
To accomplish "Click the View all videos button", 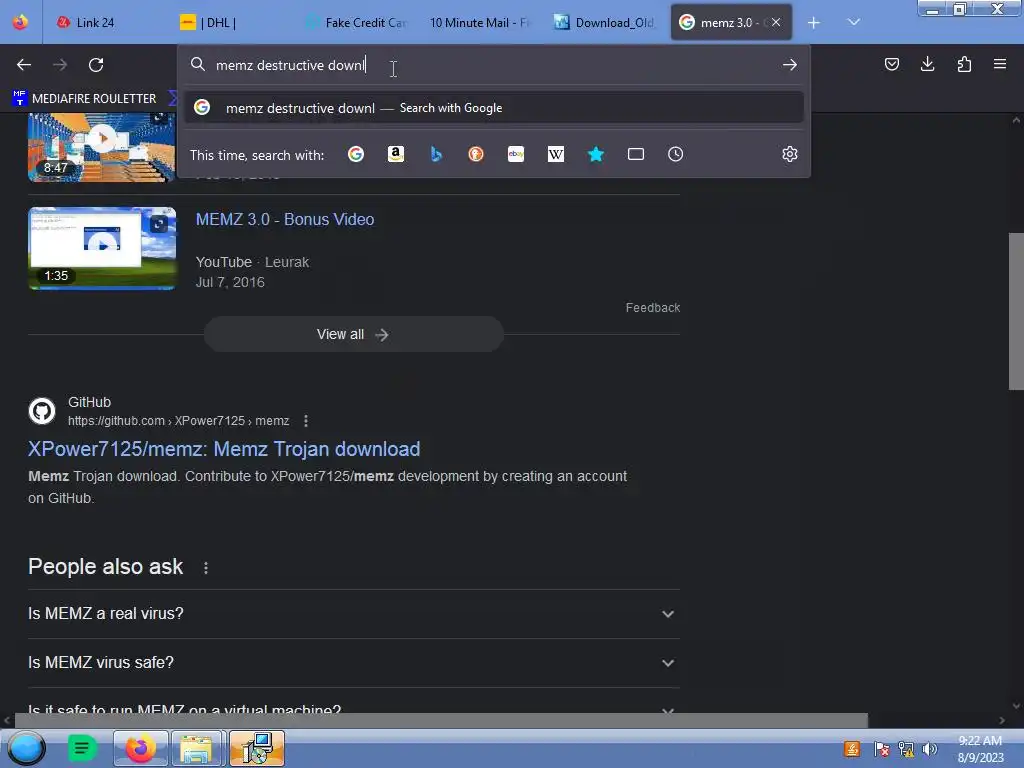I will click(353, 334).
